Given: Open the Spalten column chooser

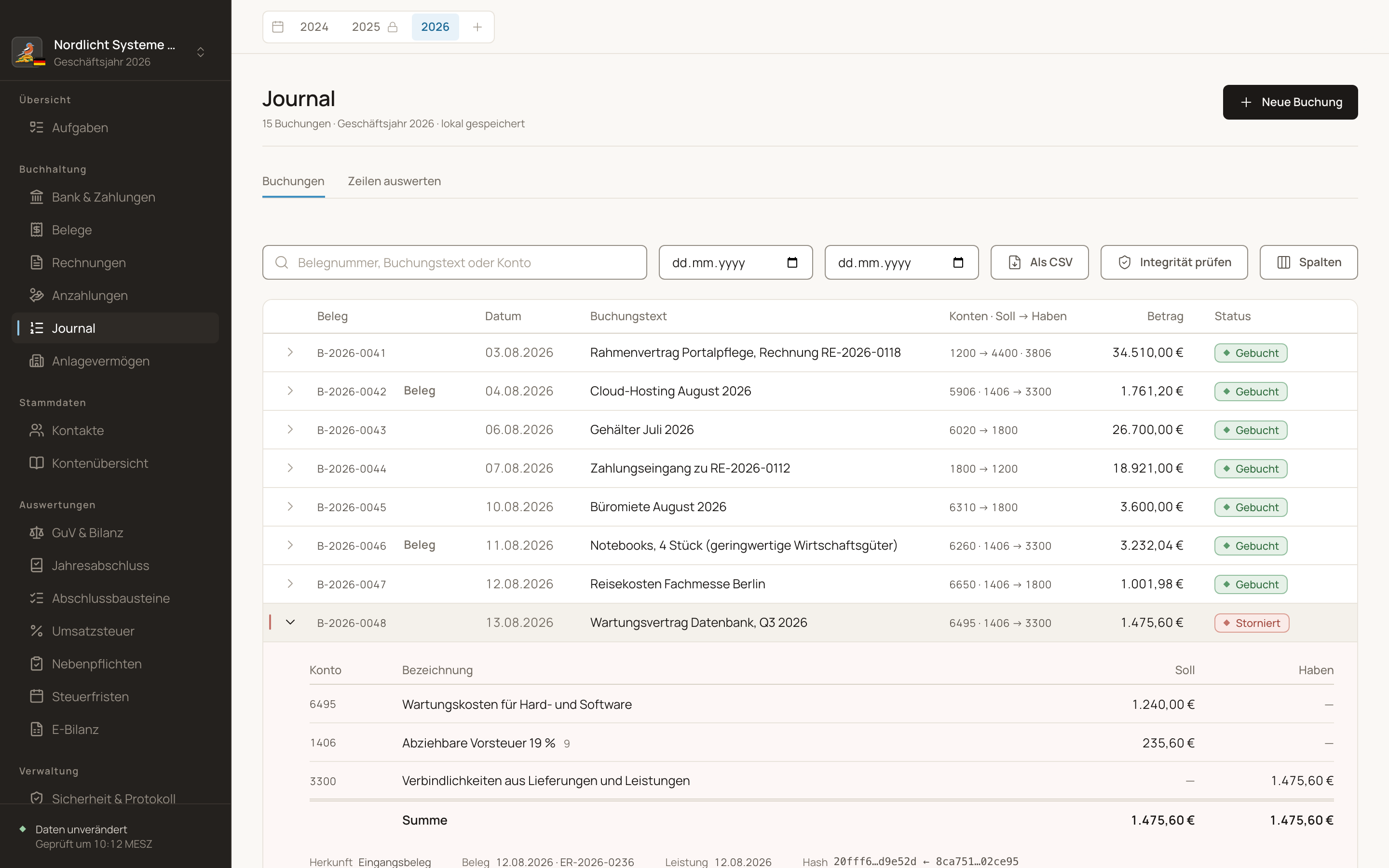Looking at the screenshot, I should (x=1308, y=262).
